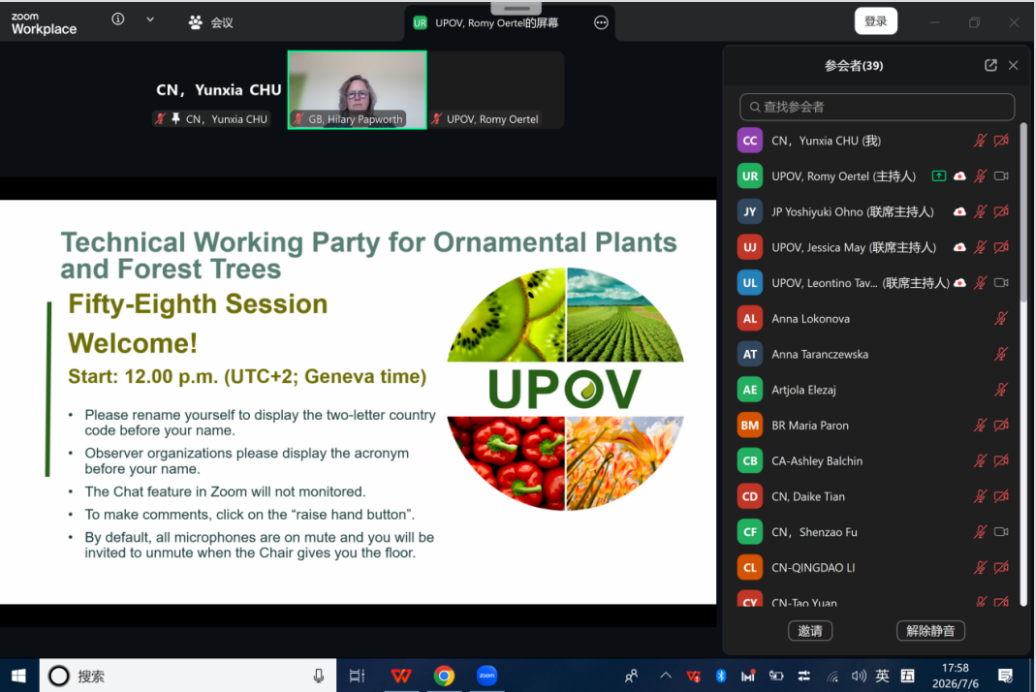Click the taskbar 搜索 search box

tap(188, 675)
